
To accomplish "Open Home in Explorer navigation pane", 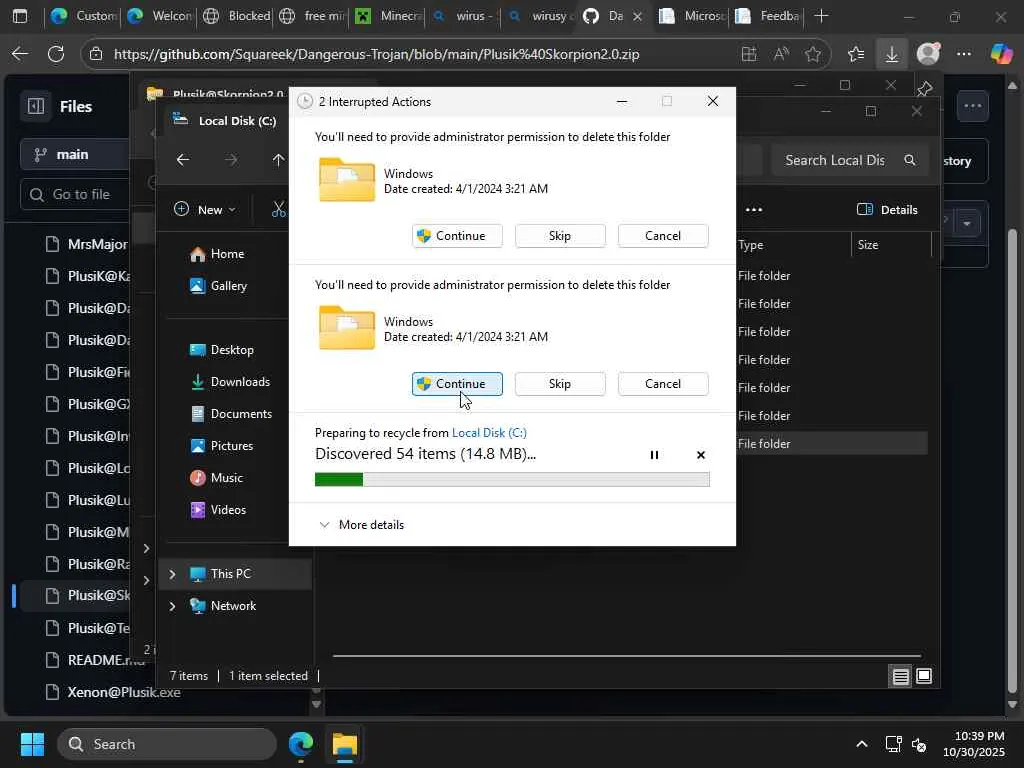I will pyautogui.click(x=217, y=254).
